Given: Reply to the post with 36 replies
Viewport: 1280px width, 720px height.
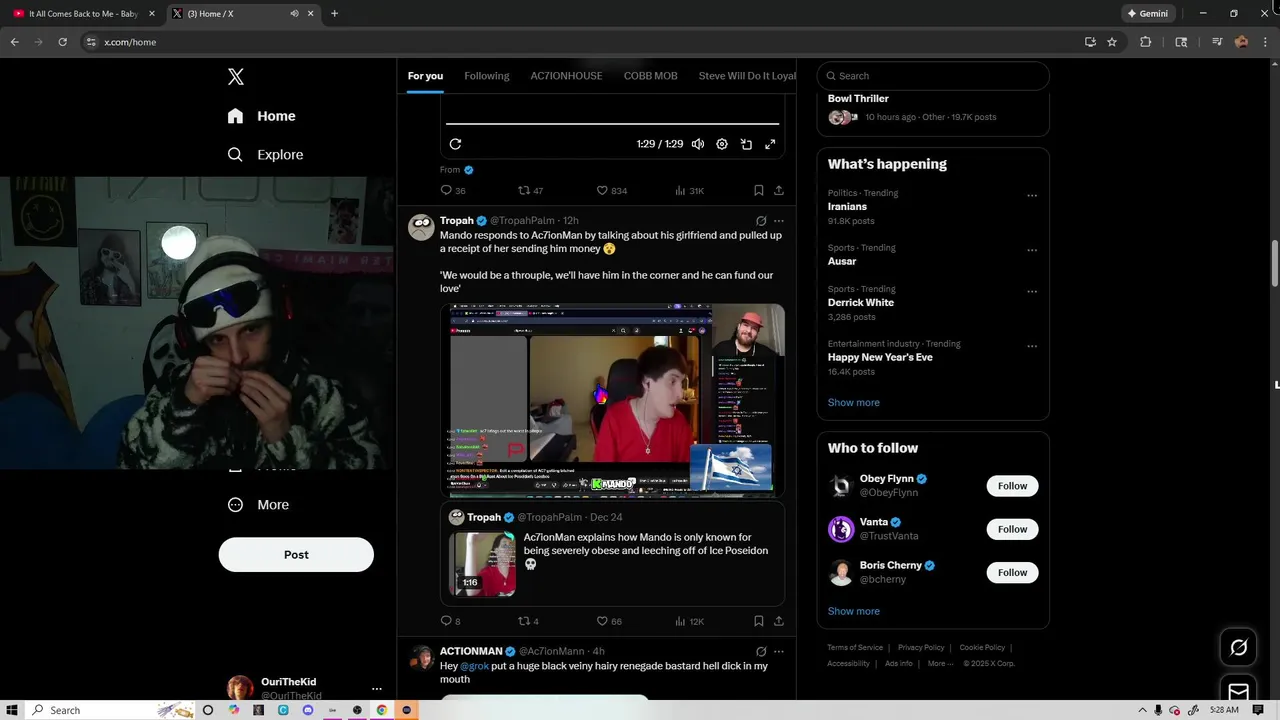Looking at the screenshot, I should point(453,190).
